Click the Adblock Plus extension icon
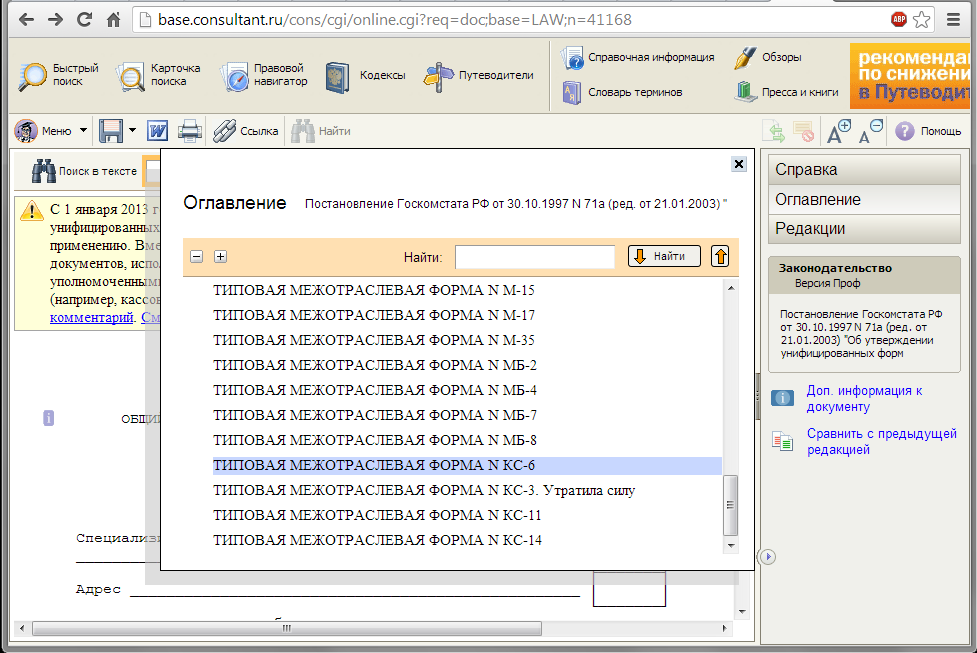Viewport: 977px width, 653px height. pos(898,19)
